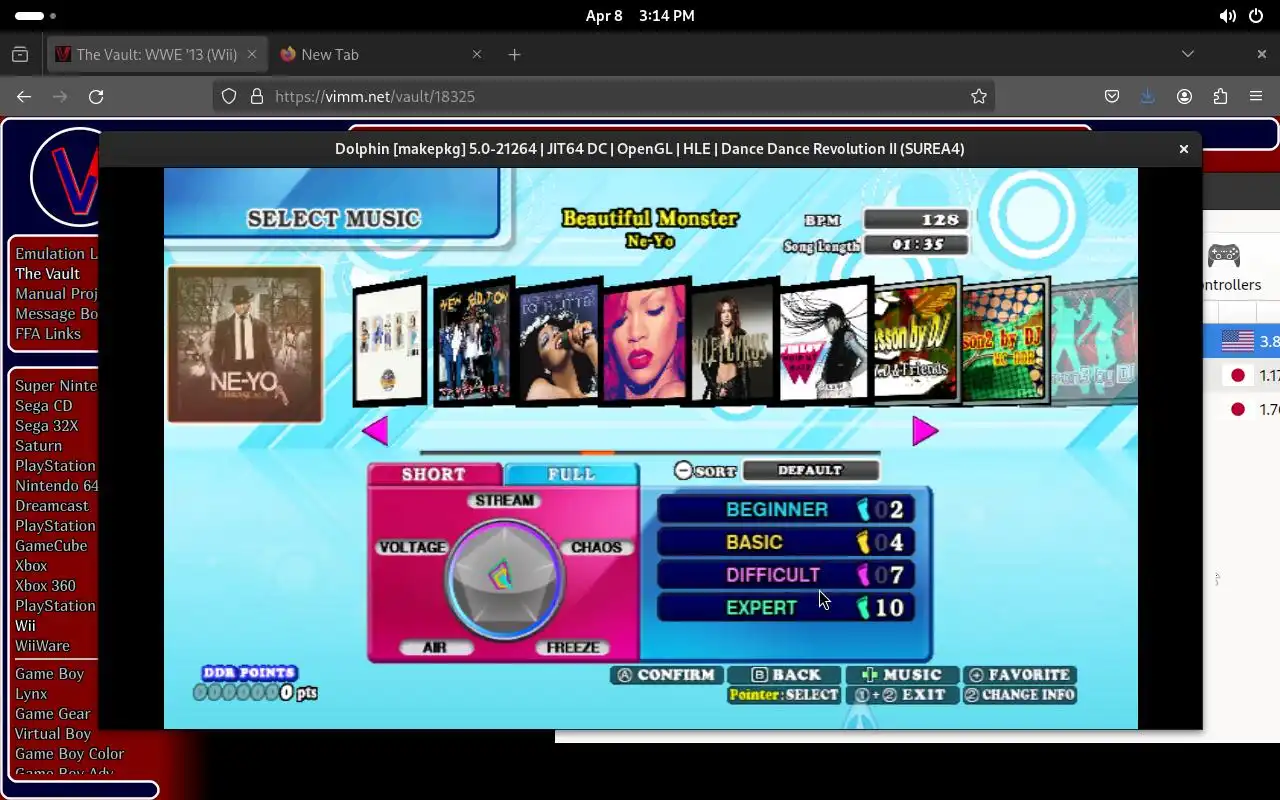Click the STREAM radar label
The height and width of the screenshot is (800, 1280).
(504, 500)
